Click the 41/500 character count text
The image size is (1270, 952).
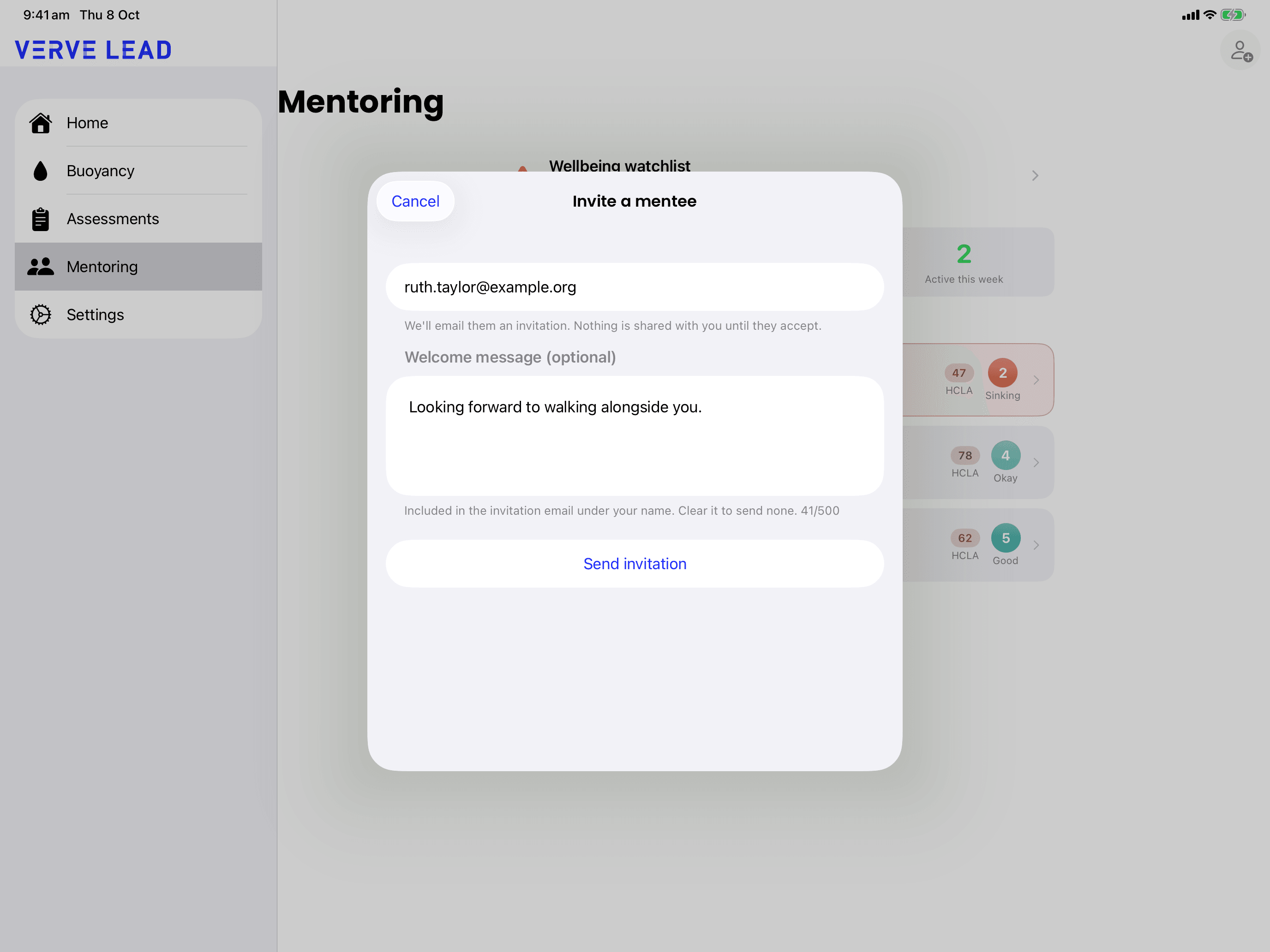point(820,511)
